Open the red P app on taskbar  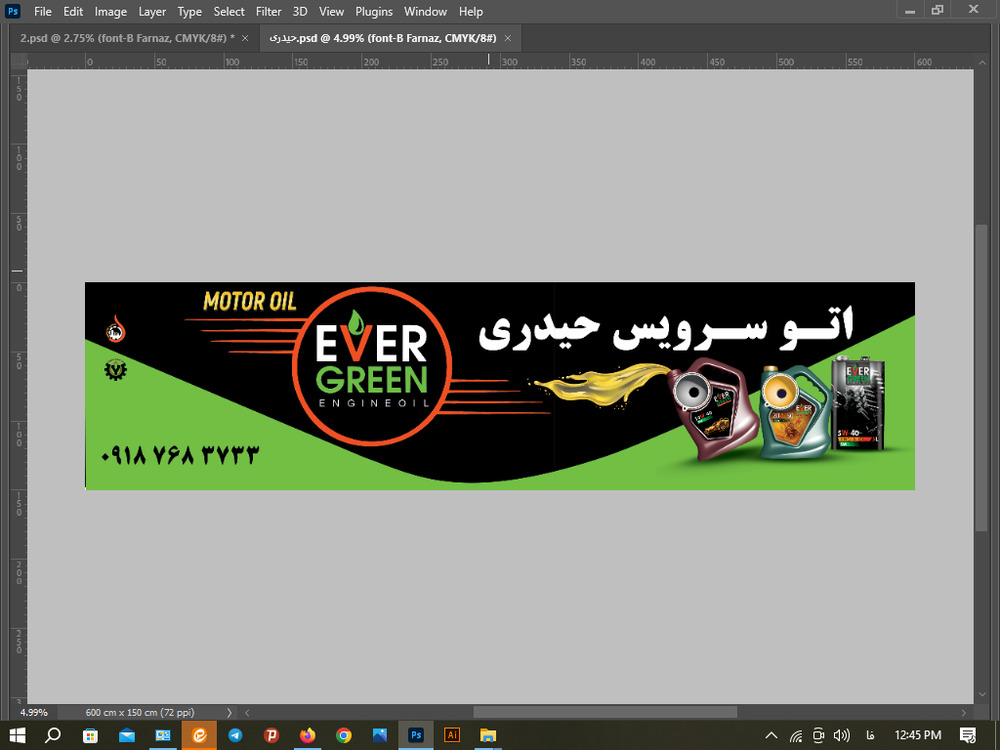tap(272, 735)
